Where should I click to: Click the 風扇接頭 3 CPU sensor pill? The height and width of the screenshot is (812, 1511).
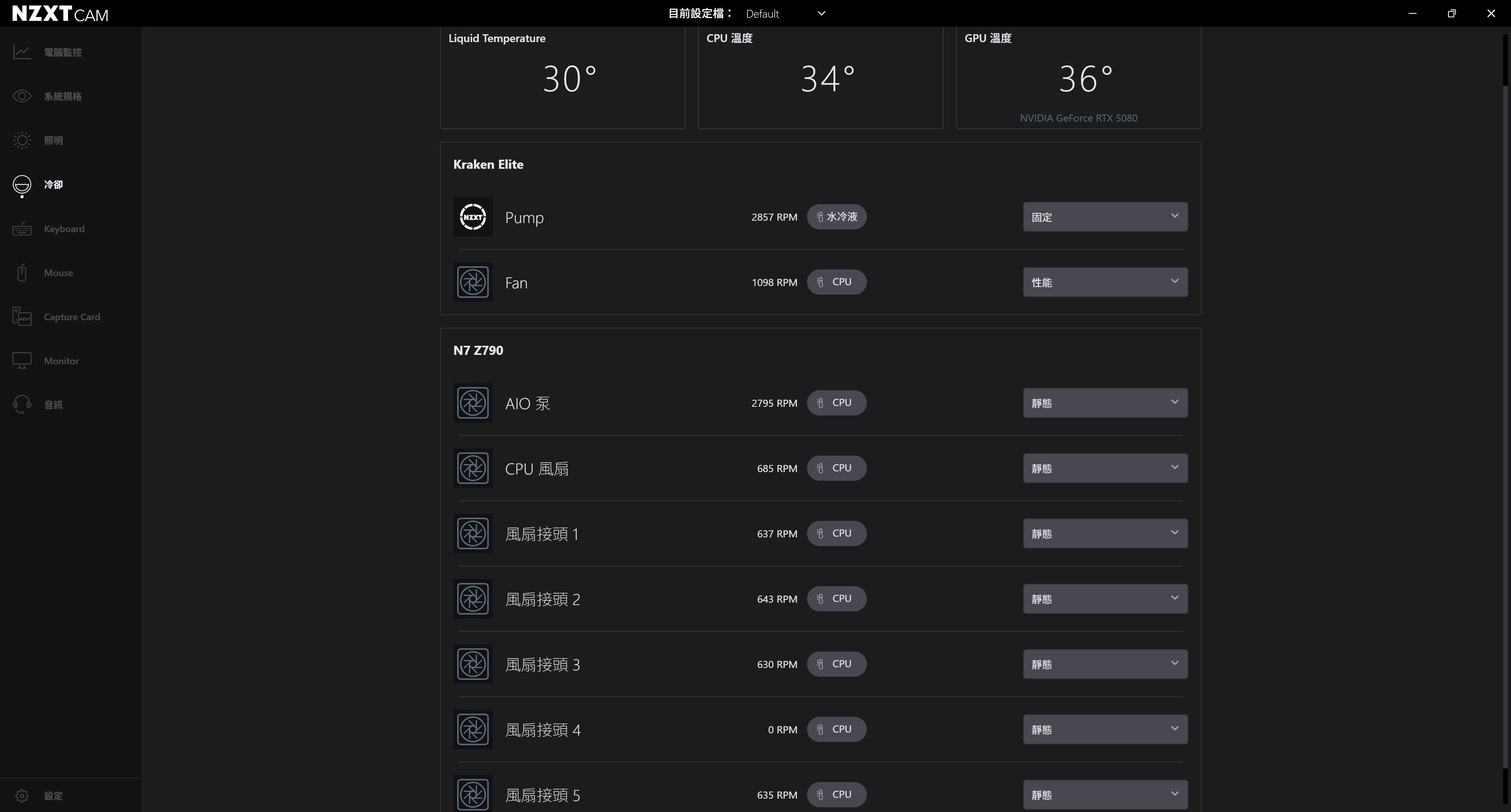point(837,664)
